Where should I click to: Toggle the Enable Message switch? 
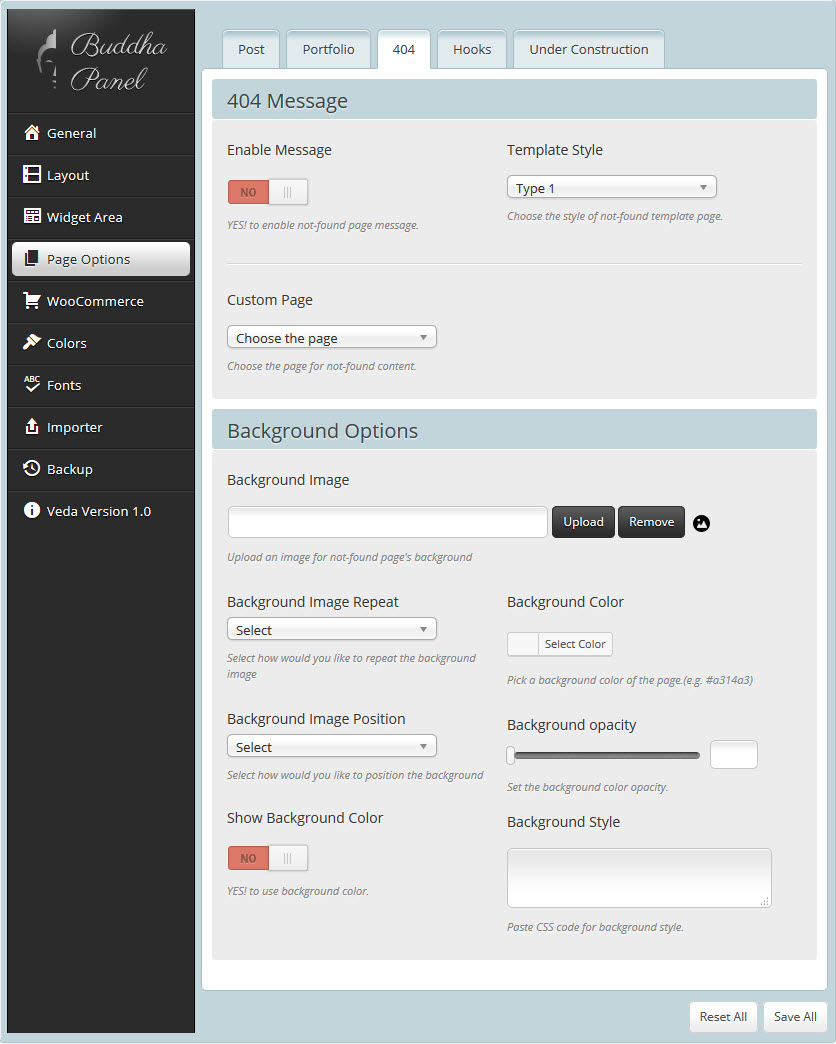[x=268, y=192]
